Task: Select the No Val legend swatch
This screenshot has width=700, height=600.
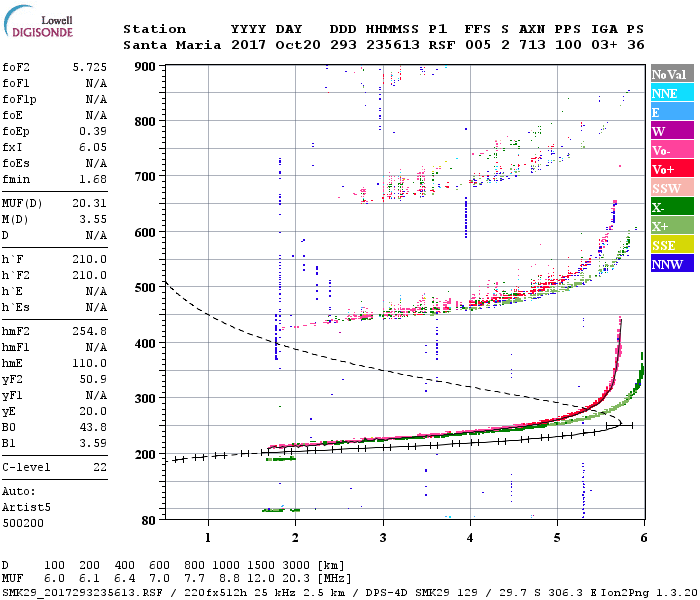Action: 672,74
